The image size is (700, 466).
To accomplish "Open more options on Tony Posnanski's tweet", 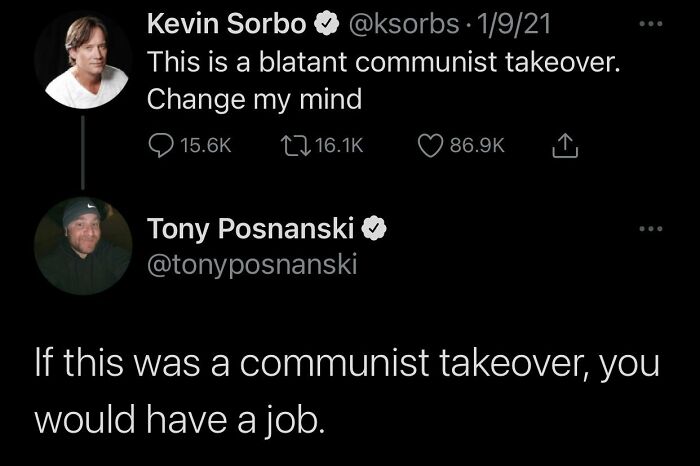I will tap(652, 229).
